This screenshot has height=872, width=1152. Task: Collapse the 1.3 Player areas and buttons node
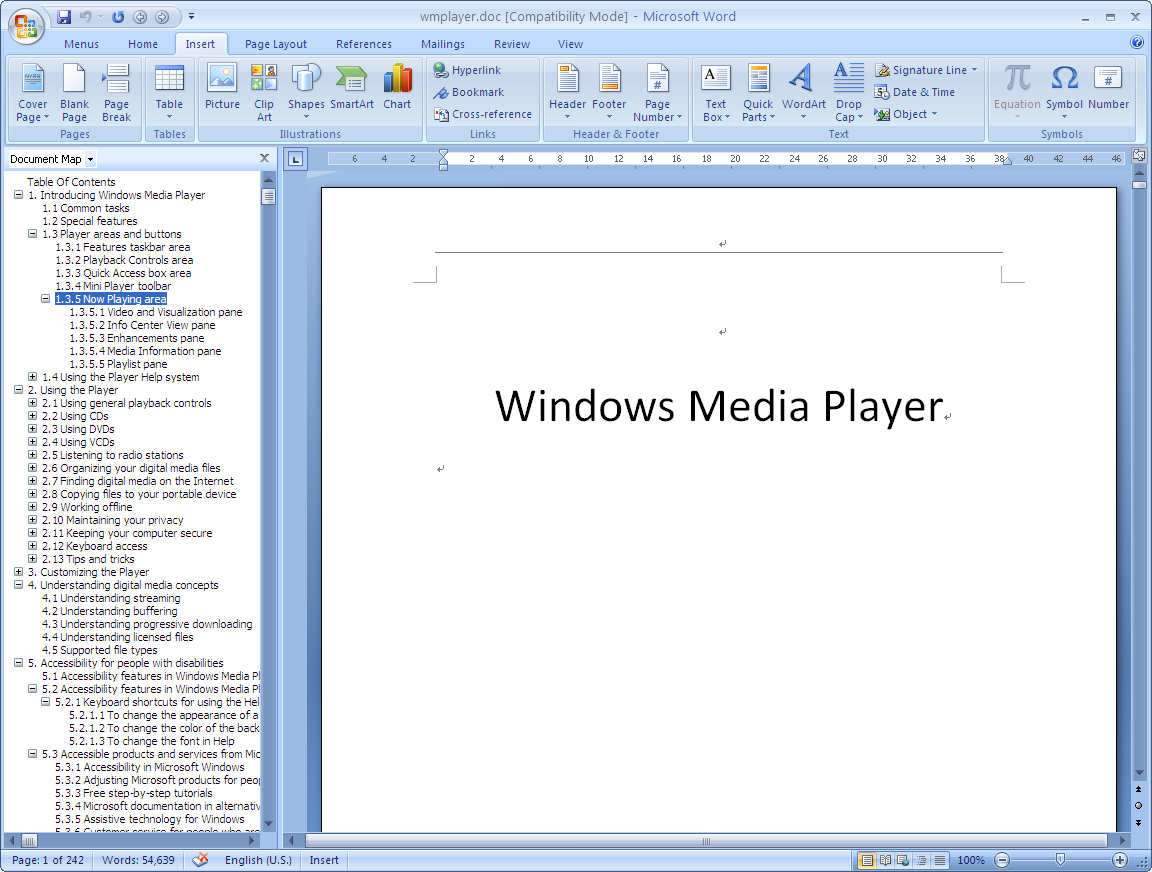(33, 234)
